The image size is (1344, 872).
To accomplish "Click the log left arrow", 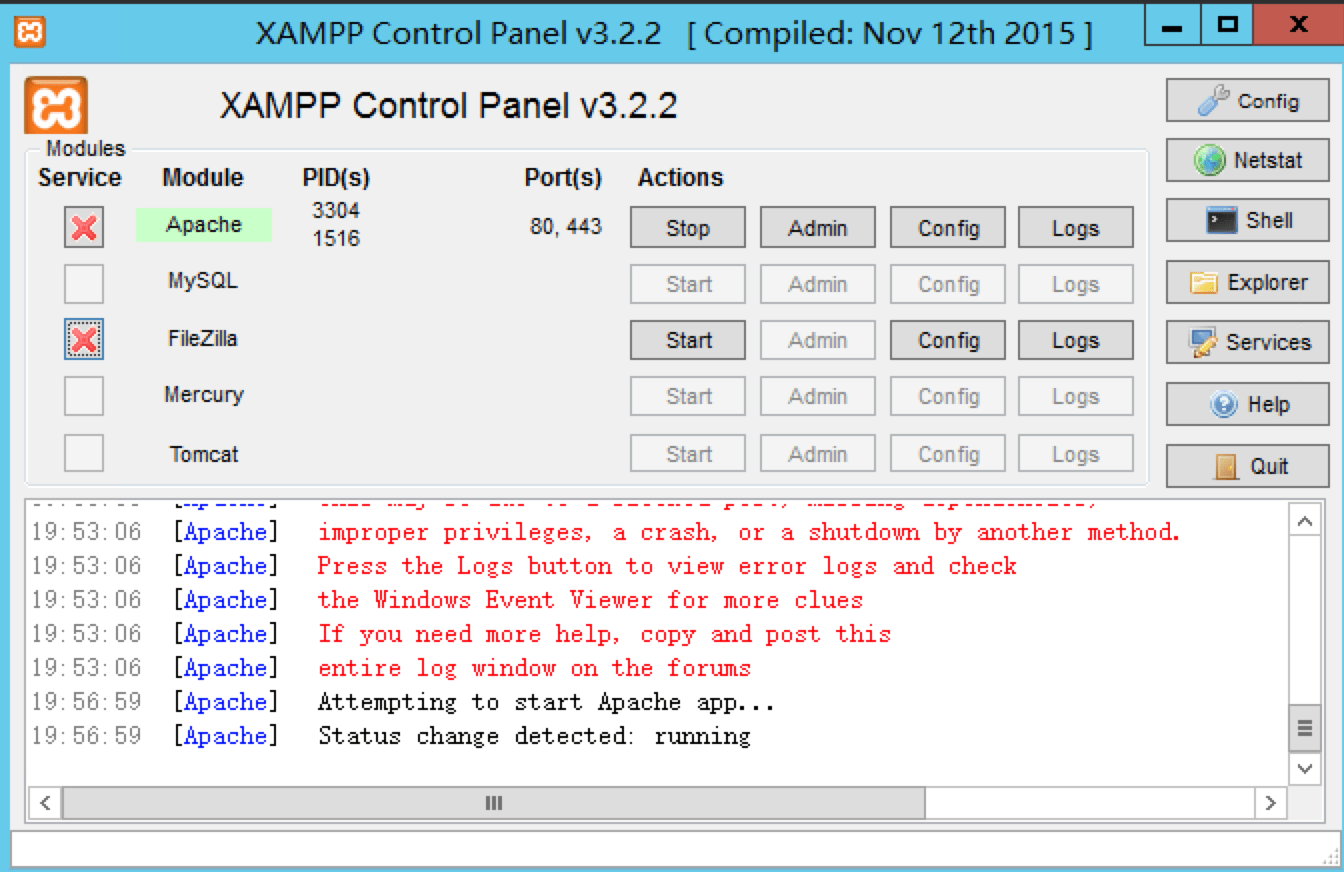I will coord(45,802).
